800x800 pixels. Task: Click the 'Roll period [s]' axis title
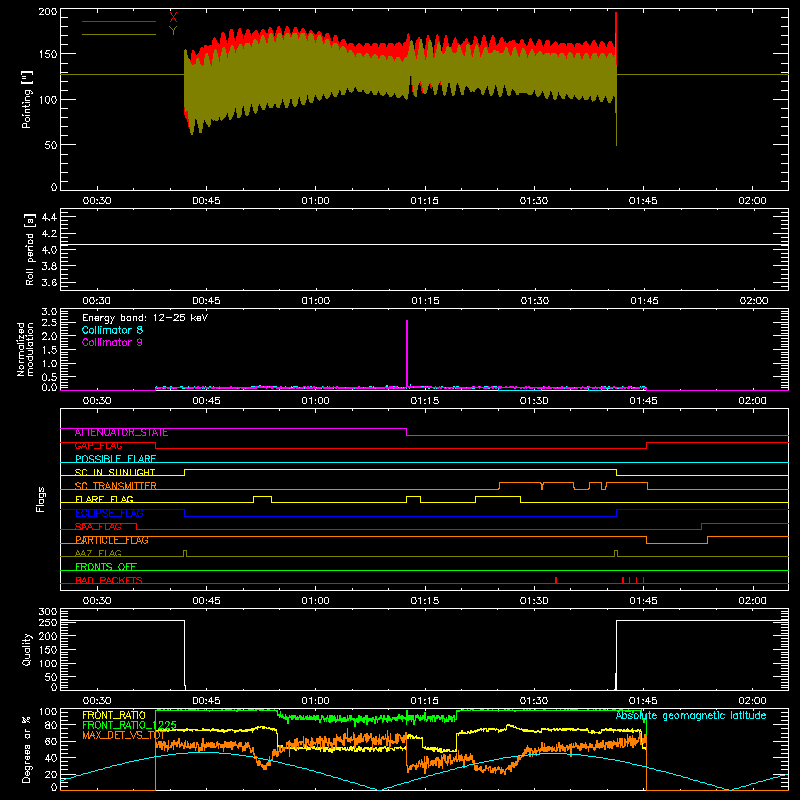(x=30, y=249)
